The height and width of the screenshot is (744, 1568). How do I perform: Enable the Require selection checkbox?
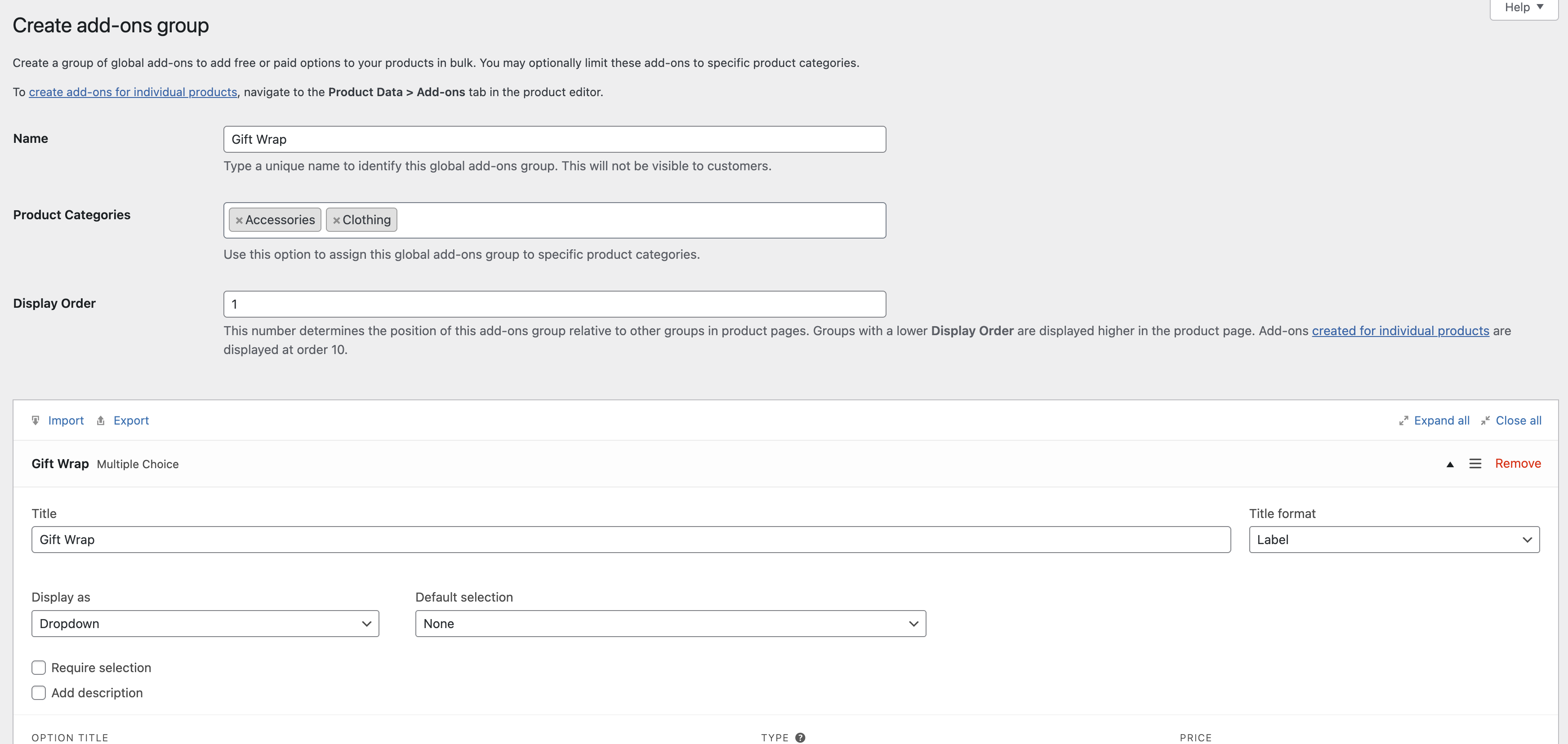coord(39,667)
